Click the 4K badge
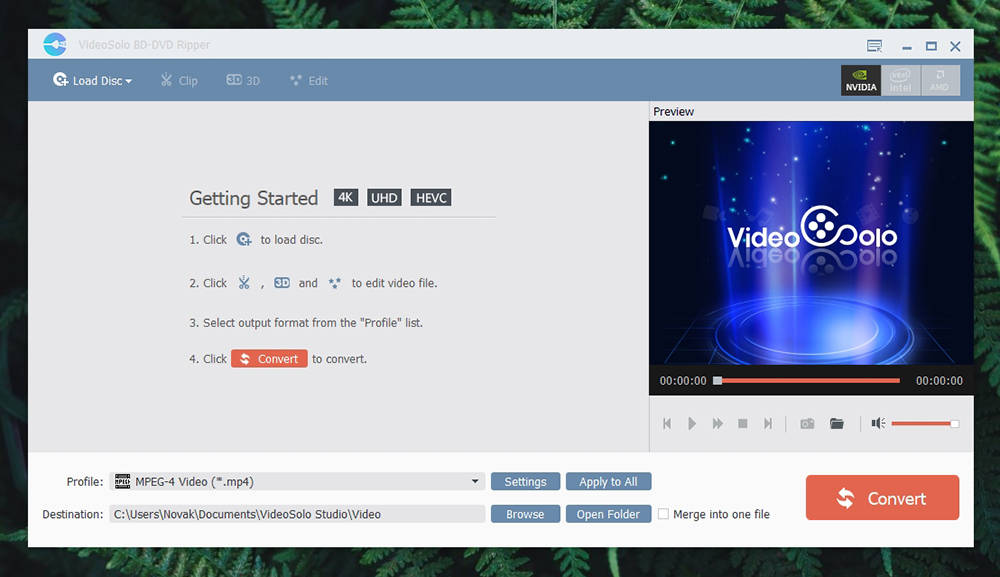This screenshot has height=577, width=1000. pyautogui.click(x=346, y=198)
